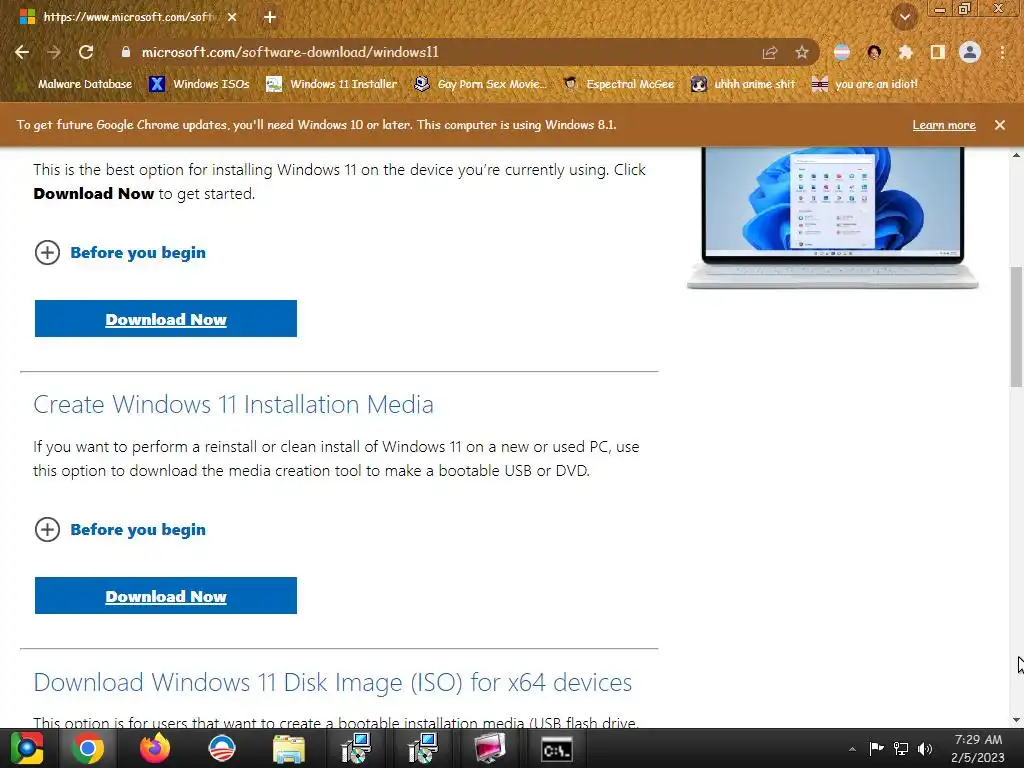Open the avatar-face extension icon
The image size is (1024, 768).
point(874,52)
